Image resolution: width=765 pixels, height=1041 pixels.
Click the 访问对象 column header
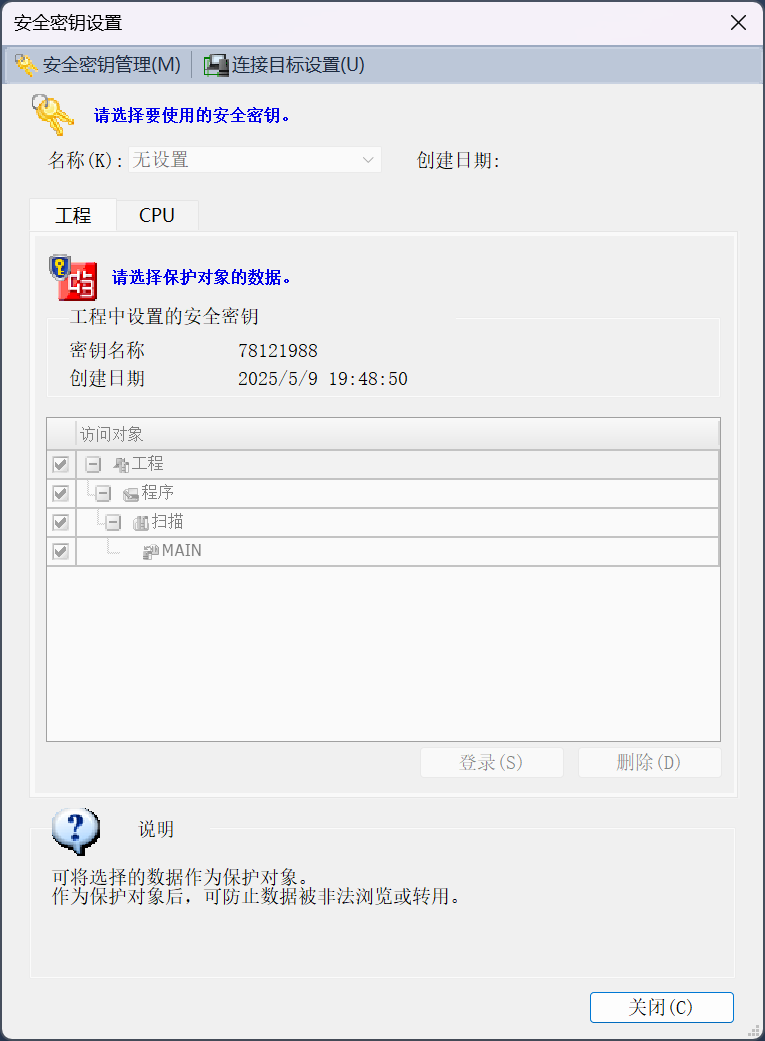coord(398,434)
